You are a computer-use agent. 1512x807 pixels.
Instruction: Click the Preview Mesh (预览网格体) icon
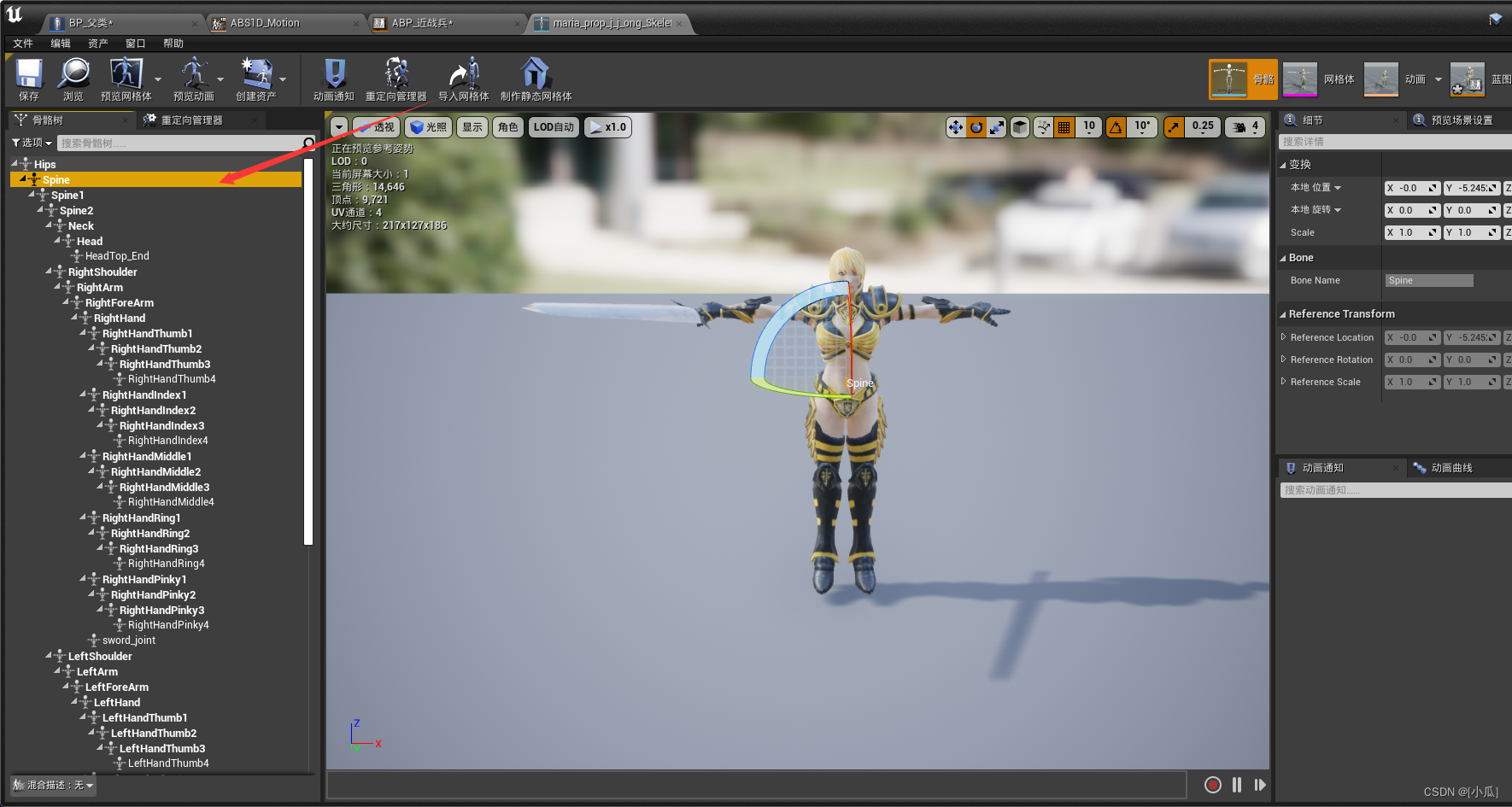coord(126,79)
